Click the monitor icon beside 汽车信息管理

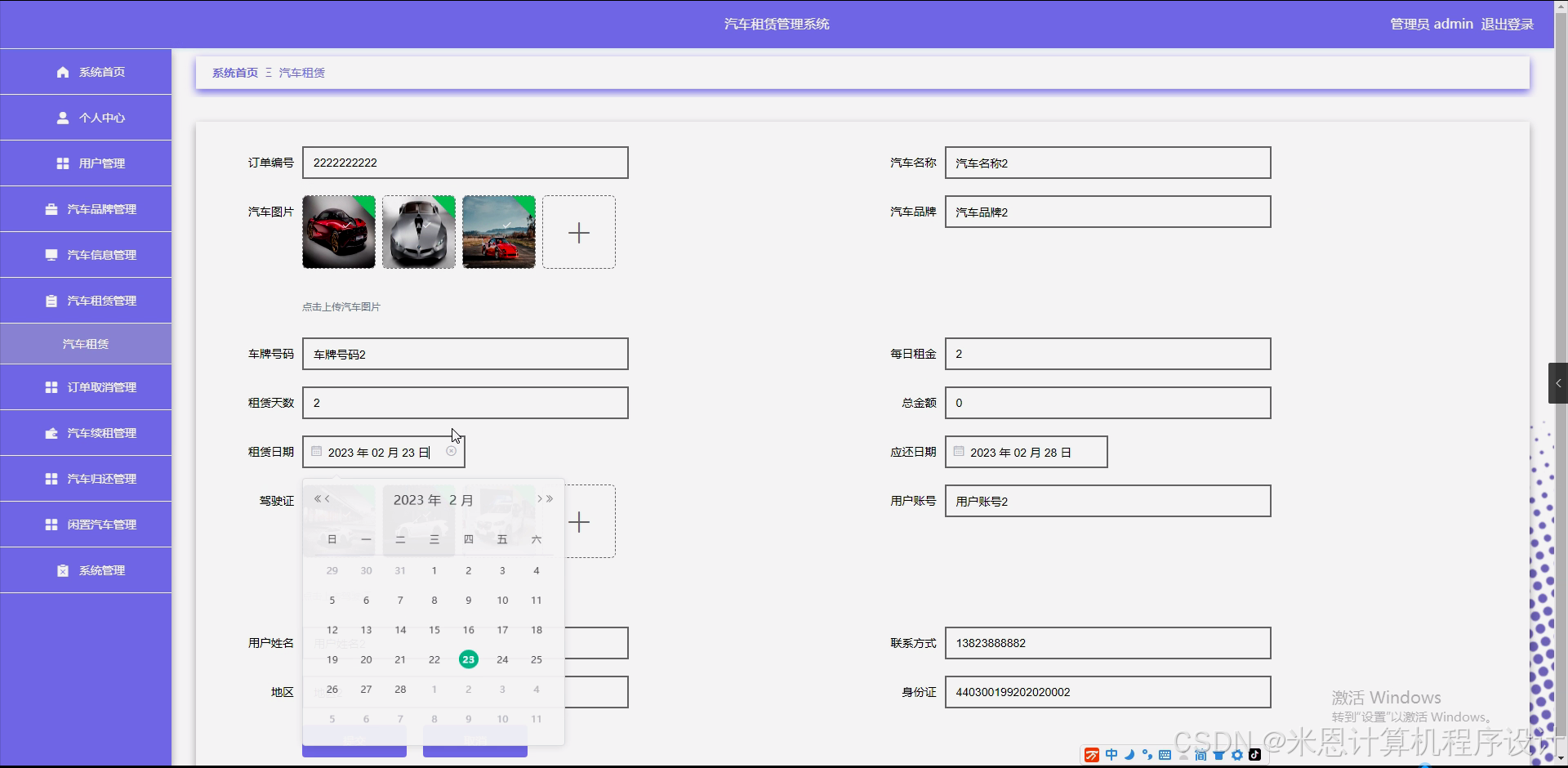point(51,255)
